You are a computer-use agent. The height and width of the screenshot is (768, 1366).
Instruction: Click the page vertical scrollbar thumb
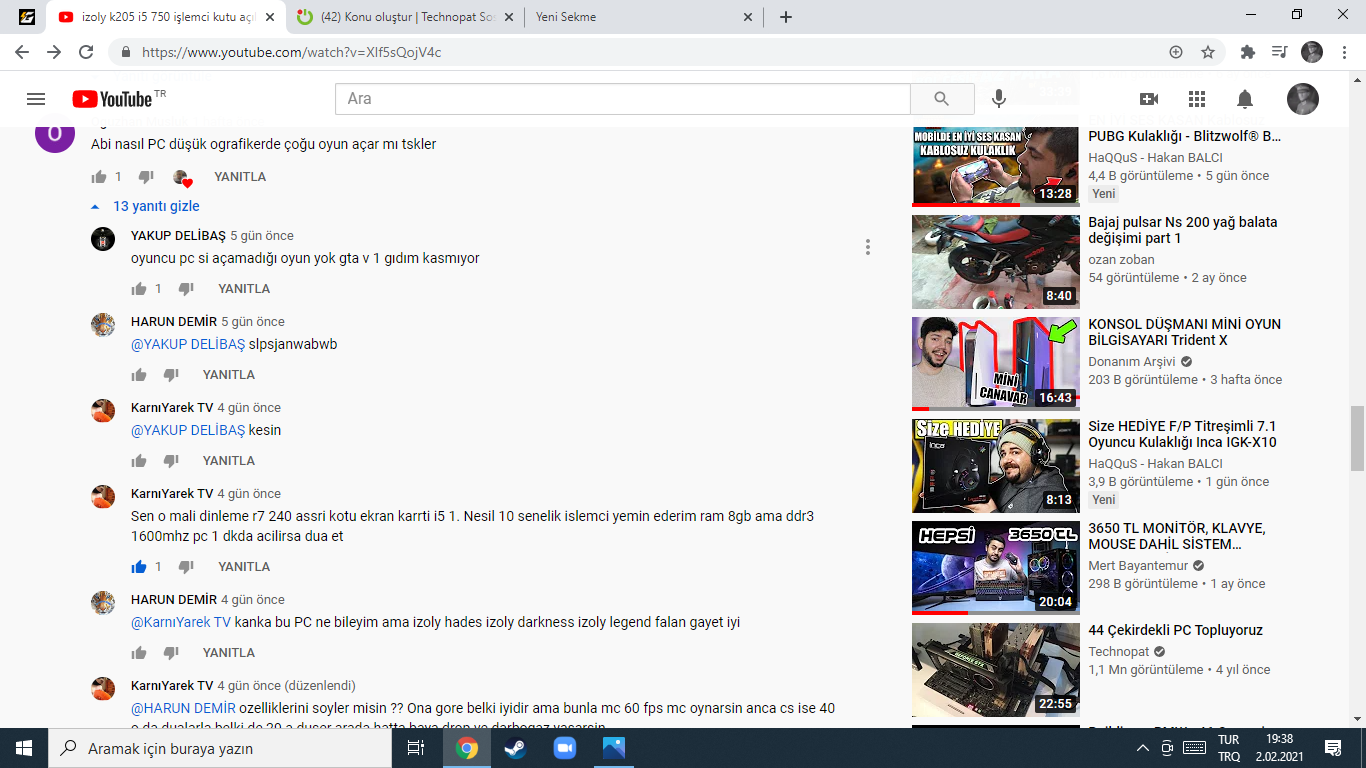1357,438
